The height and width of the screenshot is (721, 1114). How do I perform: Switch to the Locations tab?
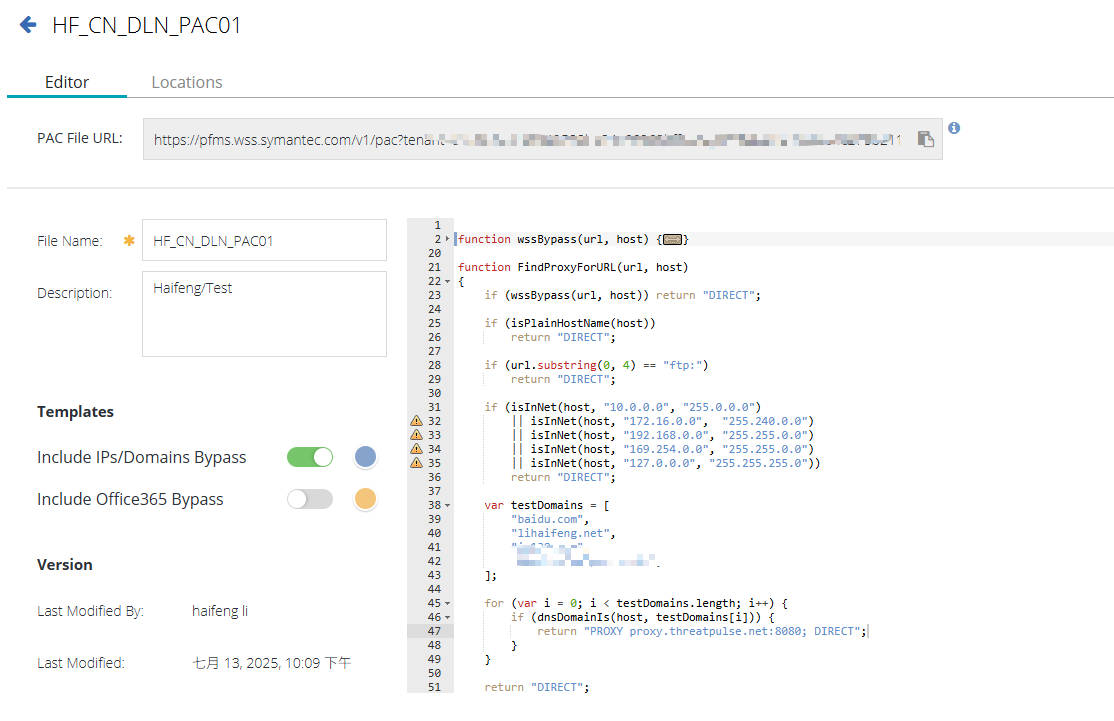[186, 82]
